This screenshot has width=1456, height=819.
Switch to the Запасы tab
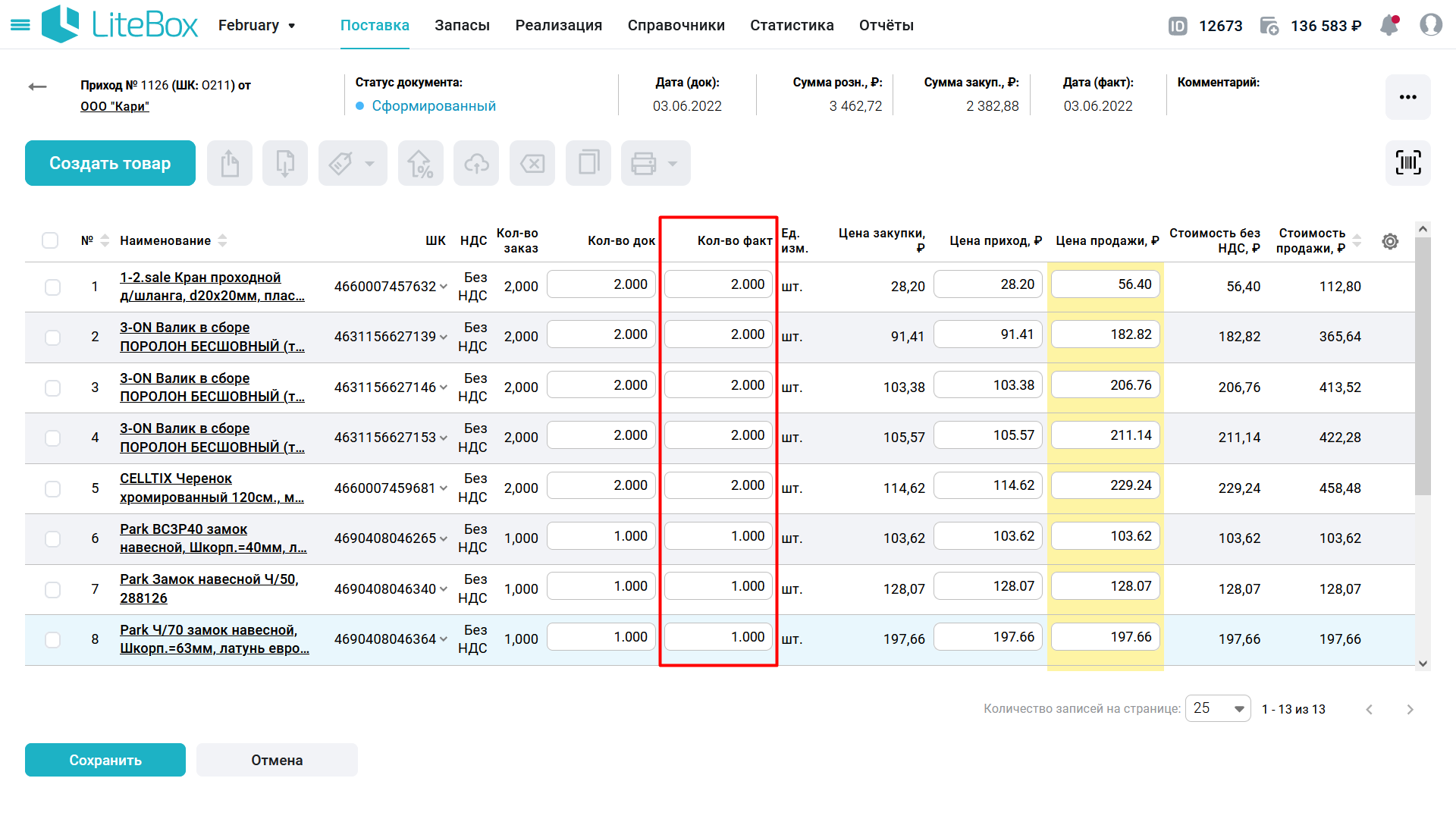[x=462, y=26]
